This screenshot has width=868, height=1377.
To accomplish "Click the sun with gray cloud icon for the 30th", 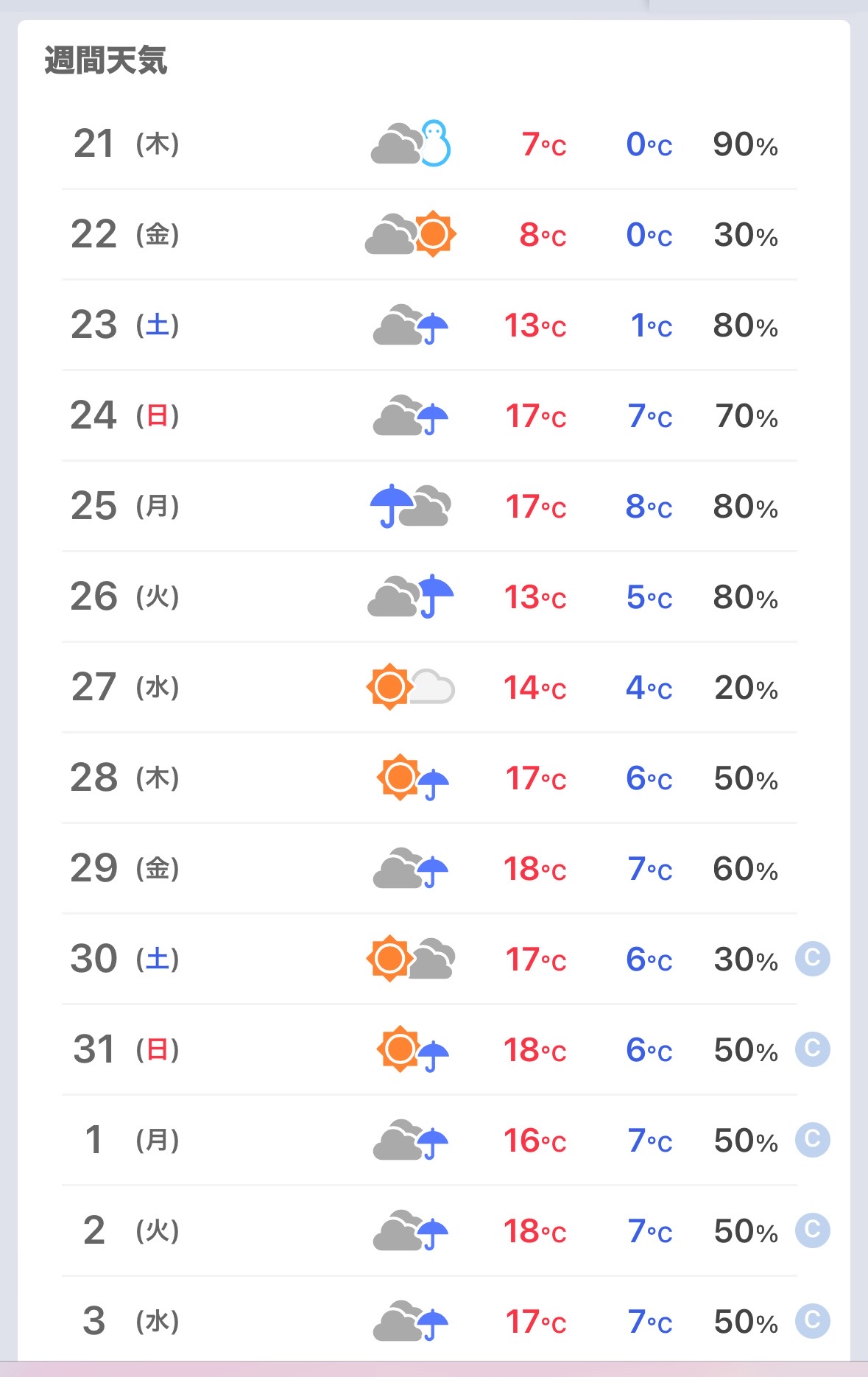I will pos(411,959).
